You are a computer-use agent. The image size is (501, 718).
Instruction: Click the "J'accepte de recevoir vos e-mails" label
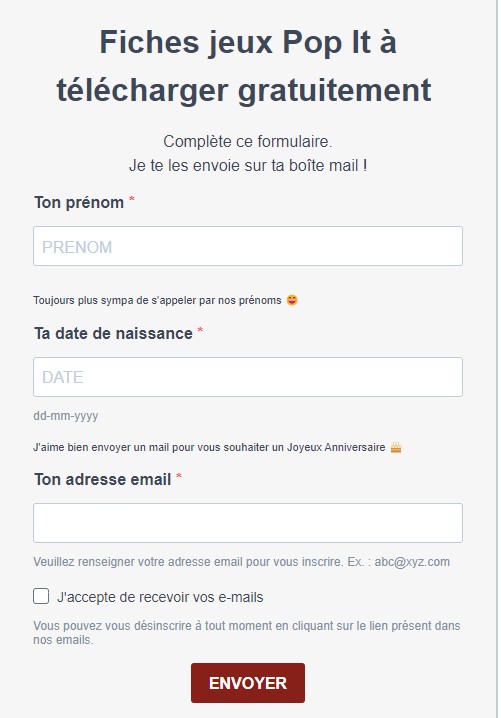coord(160,597)
